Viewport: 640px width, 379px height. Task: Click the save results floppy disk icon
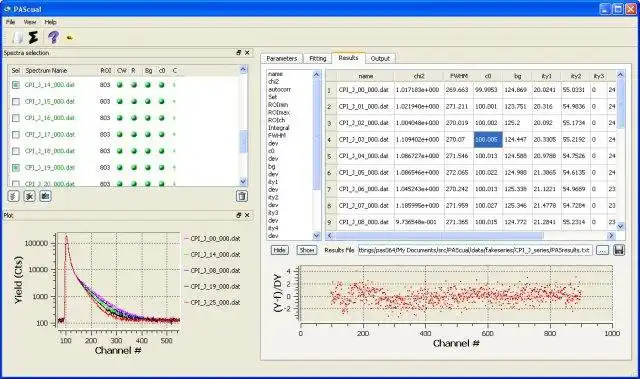coord(619,250)
